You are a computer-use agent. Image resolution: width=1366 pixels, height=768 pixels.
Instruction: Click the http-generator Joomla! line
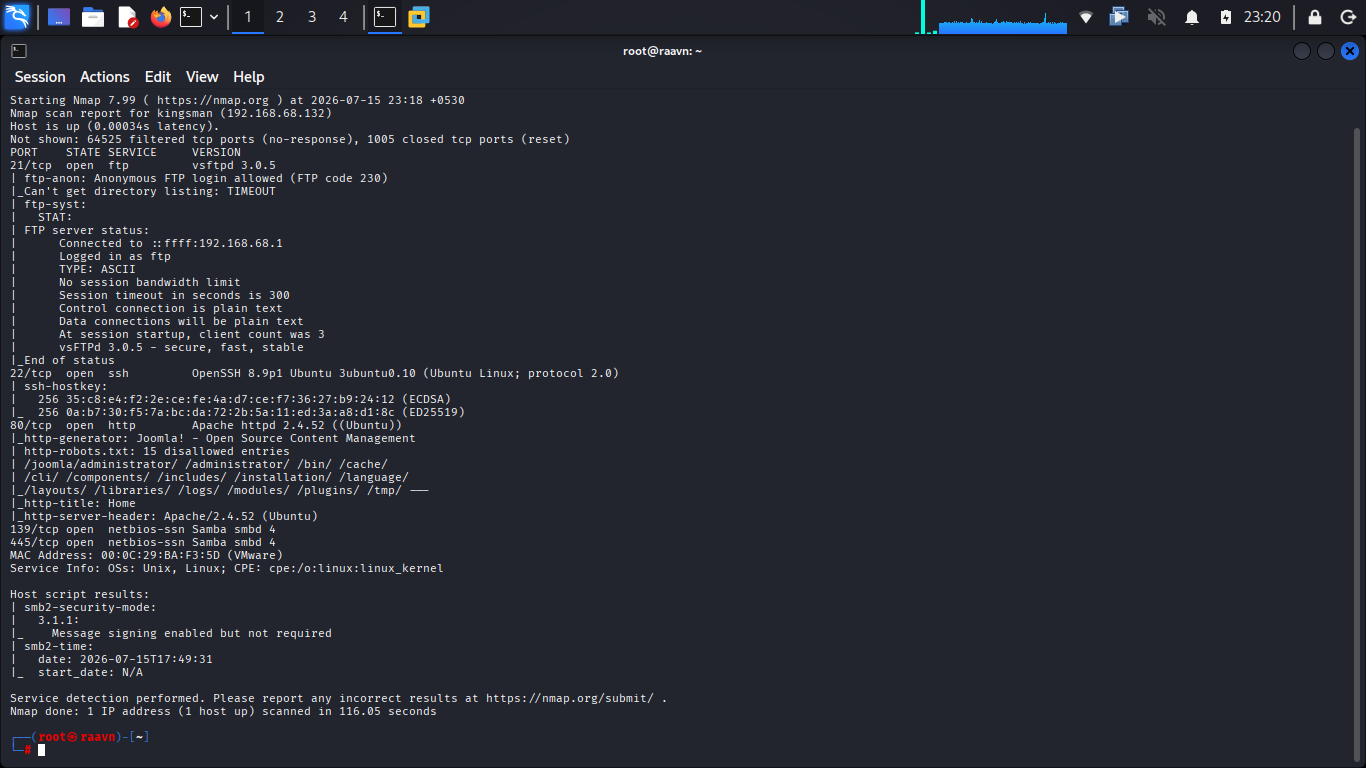tap(213, 438)
